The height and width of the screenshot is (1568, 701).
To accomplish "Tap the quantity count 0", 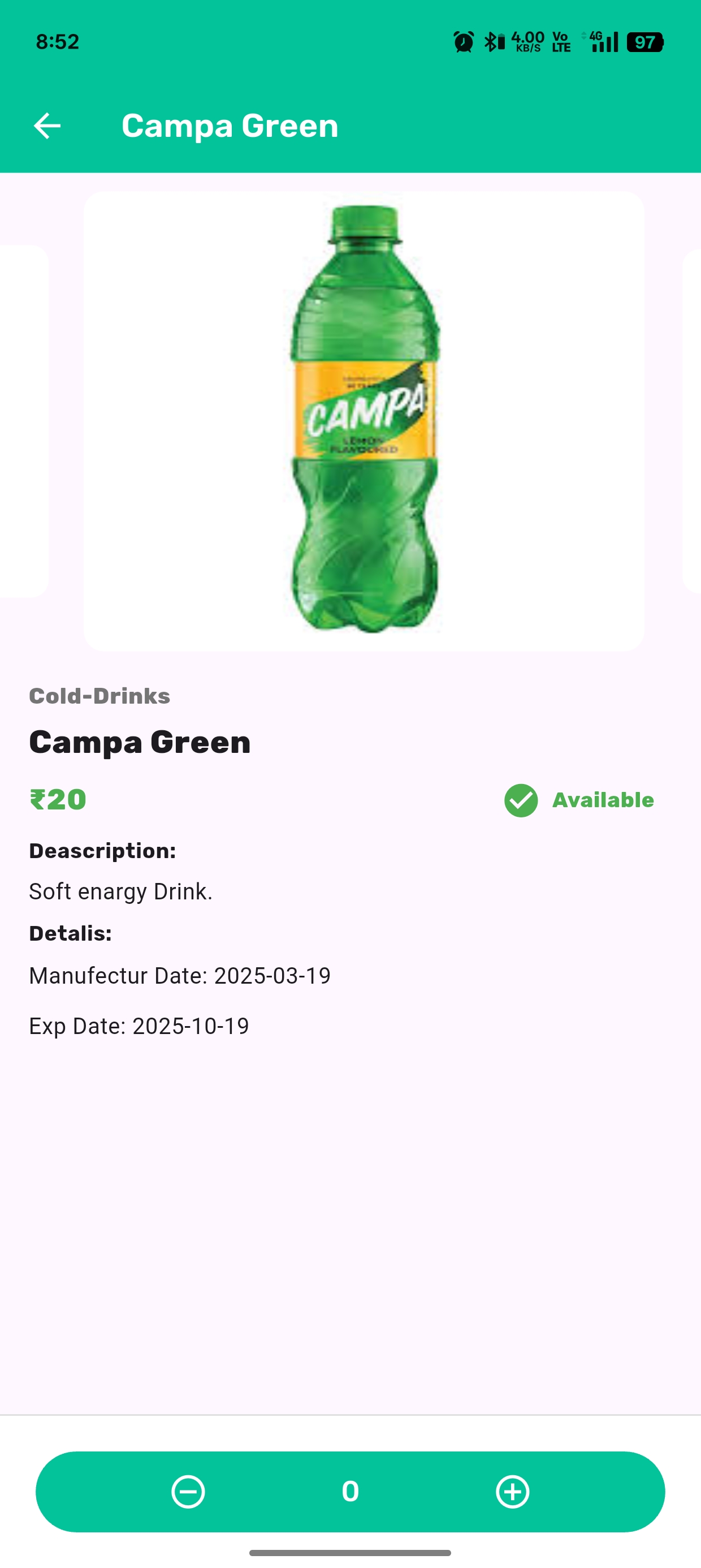I will 350,1491.
